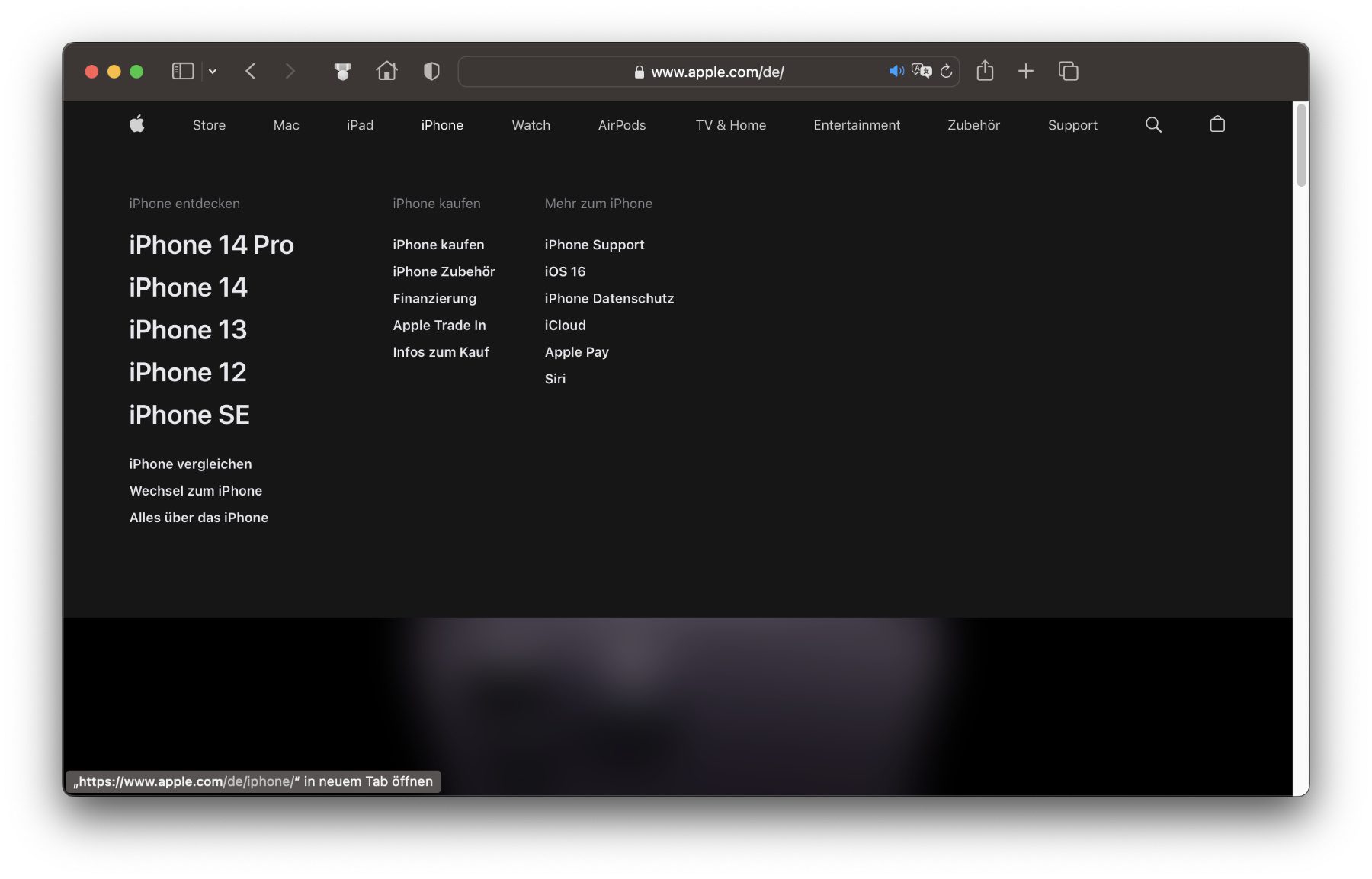Open the Share sheet icon
This screenshot has height=879, width=1372.
985,70
